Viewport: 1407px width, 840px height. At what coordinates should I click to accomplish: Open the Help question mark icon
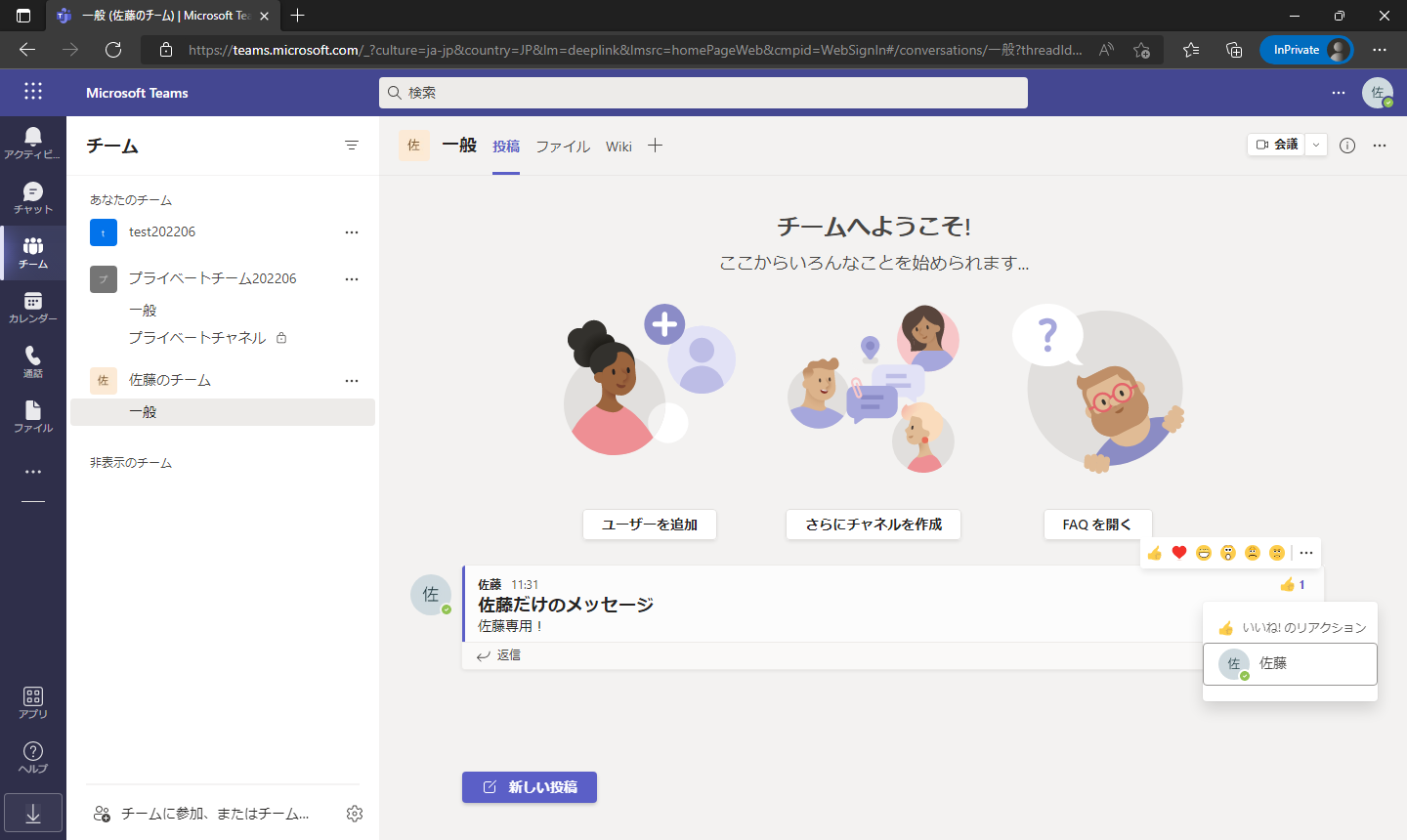tap(32, 757)
